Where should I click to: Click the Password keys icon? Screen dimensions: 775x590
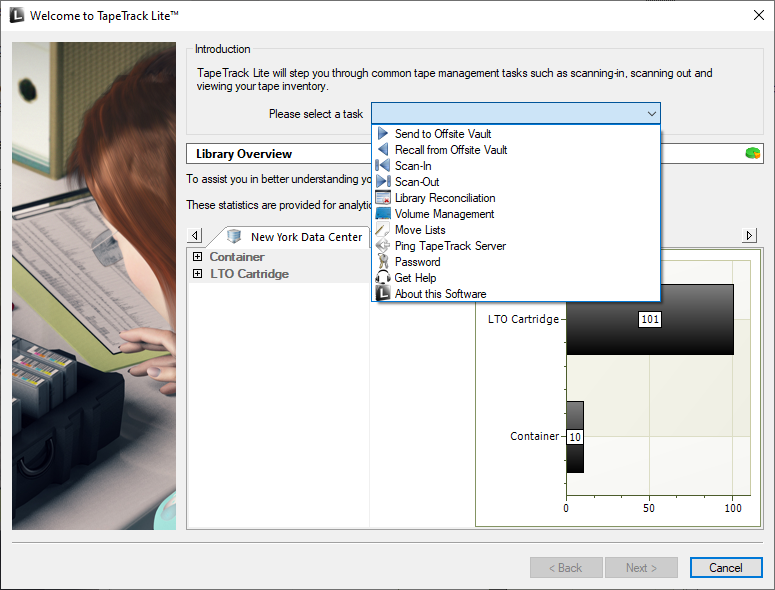(383, 261)
